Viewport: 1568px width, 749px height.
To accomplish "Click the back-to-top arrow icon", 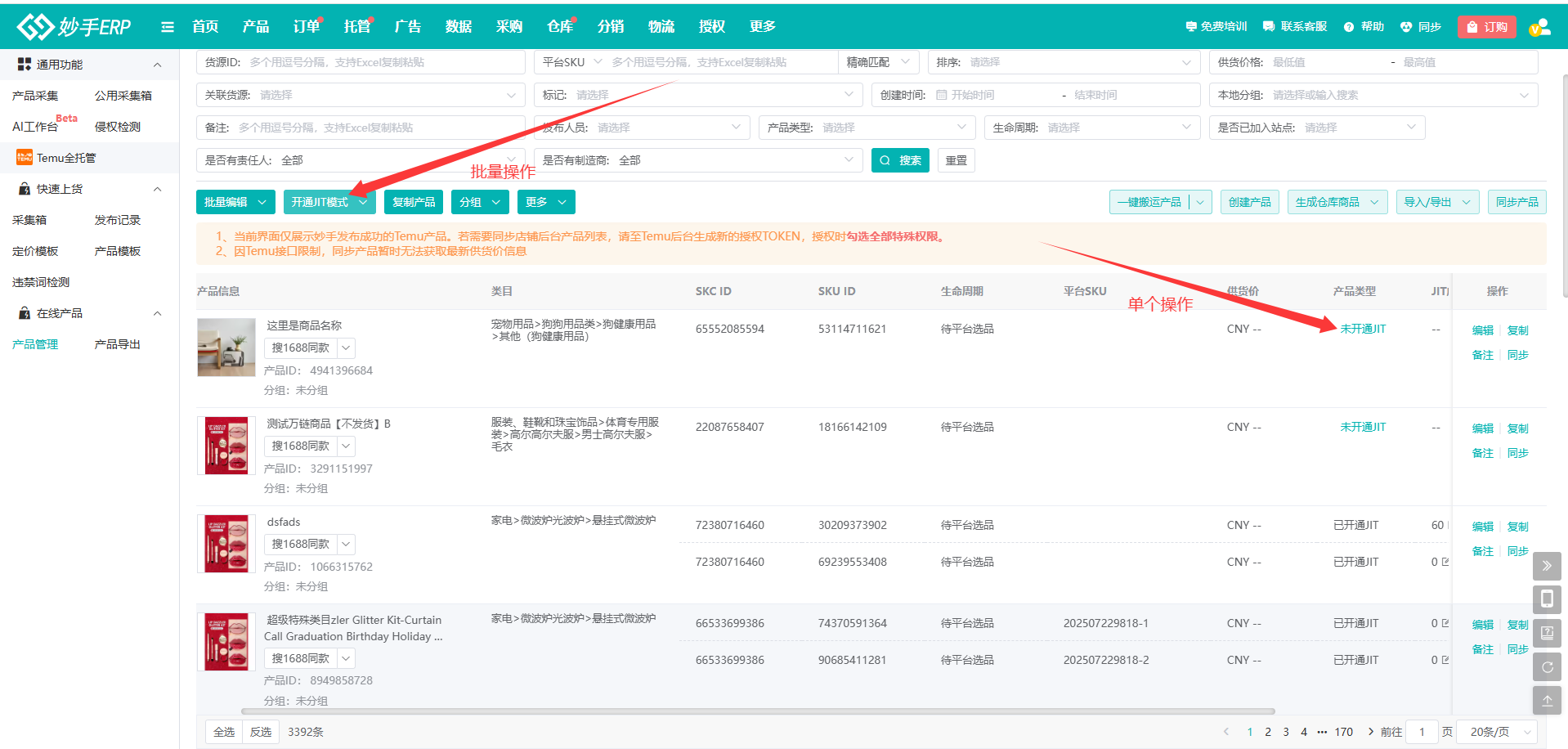I will tap(1547, 701).
